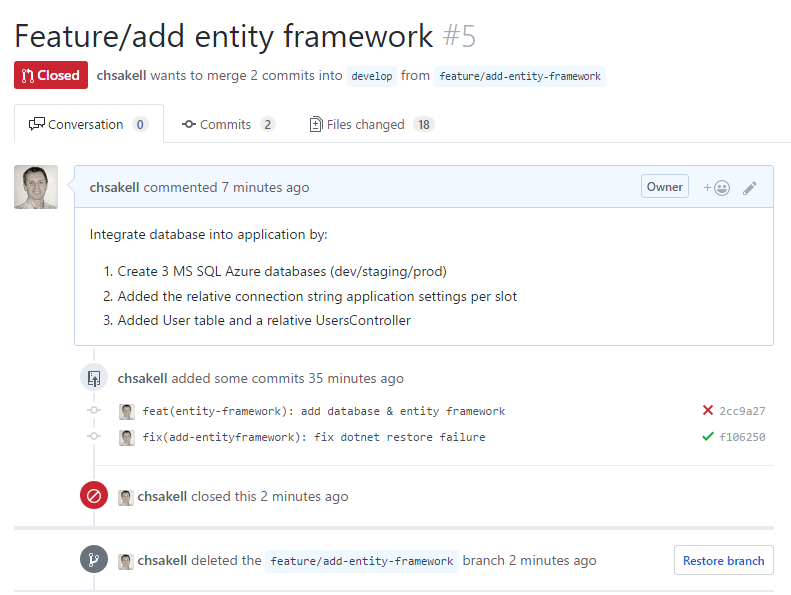Click the commits added timeline icon
791x595 pixels.
(94, 378)
